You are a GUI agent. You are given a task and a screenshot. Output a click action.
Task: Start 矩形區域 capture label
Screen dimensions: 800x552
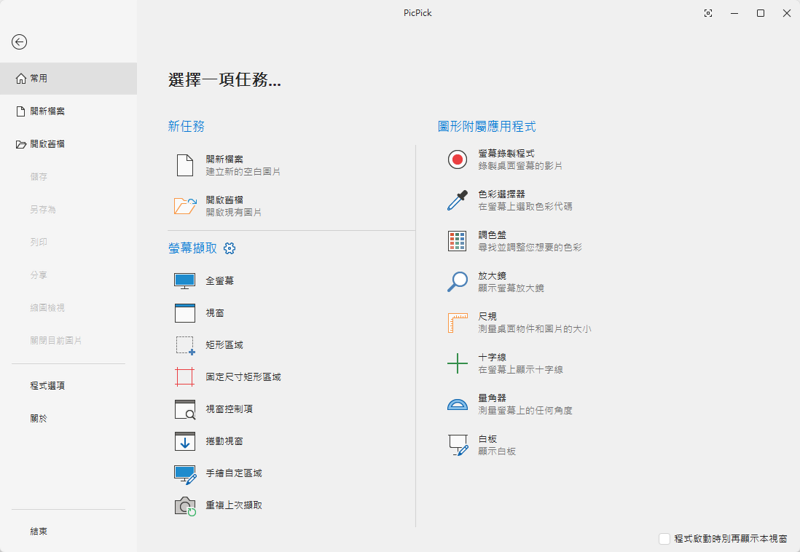tap(224, 345)
